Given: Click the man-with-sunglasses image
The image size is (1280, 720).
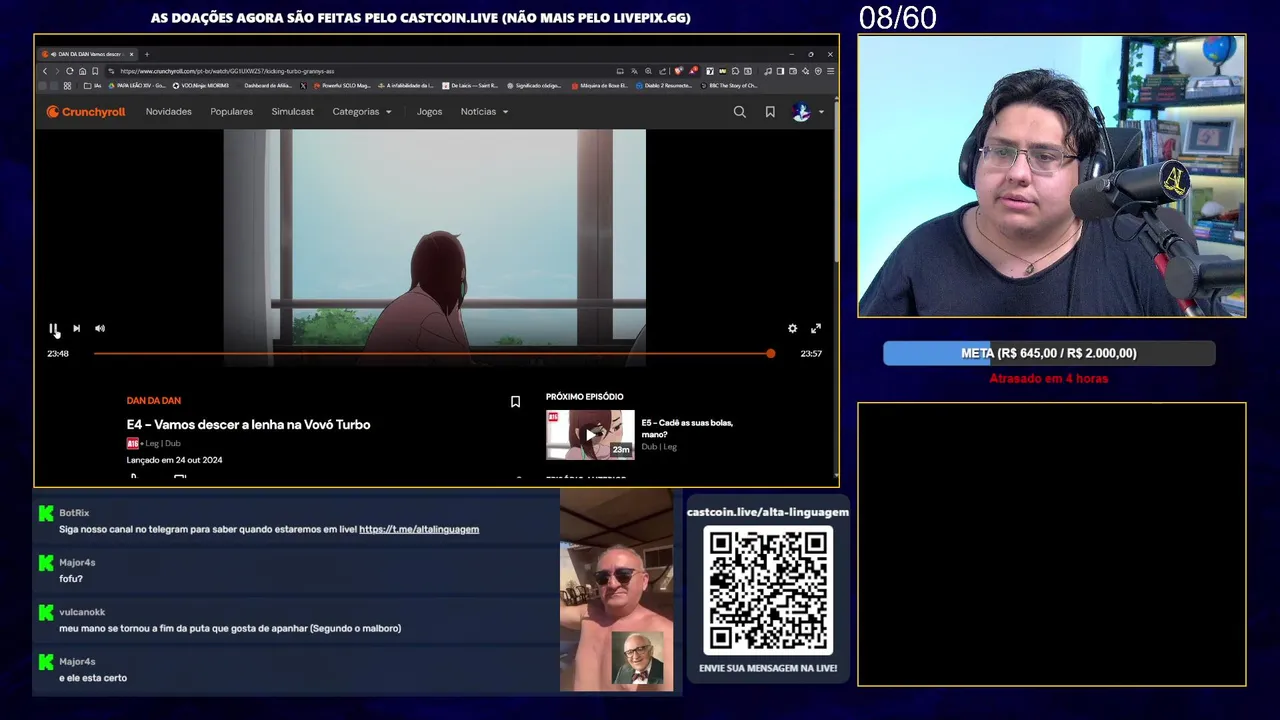Looking at the screenshot, I should (617, 590).
